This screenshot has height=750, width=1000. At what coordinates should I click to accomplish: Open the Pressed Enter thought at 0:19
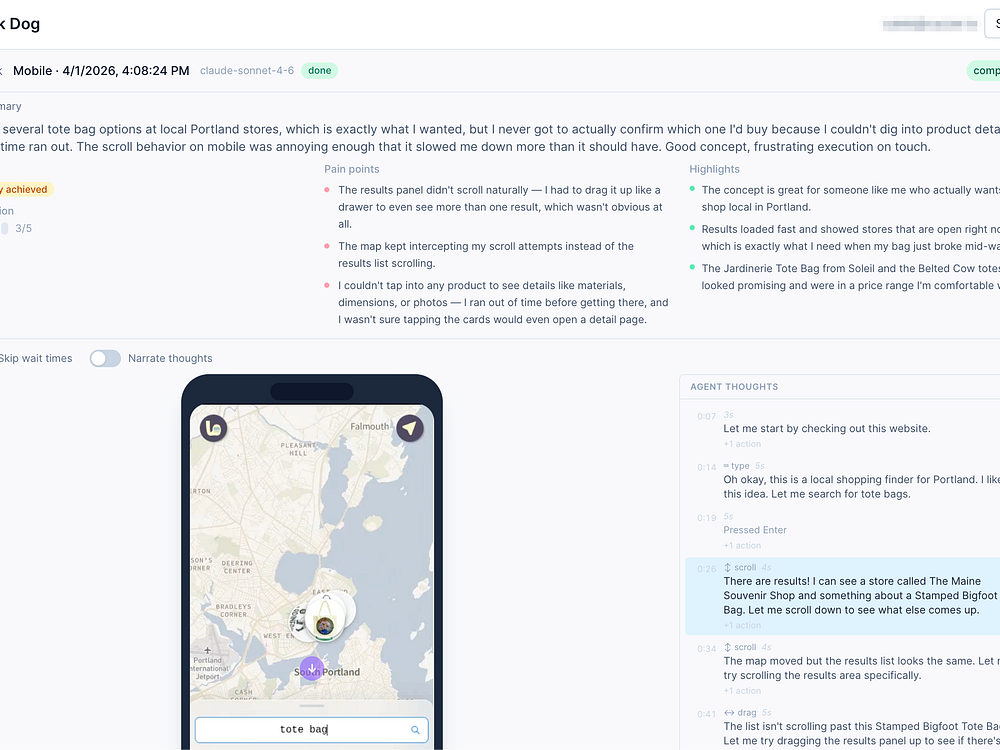pos(842,531)
